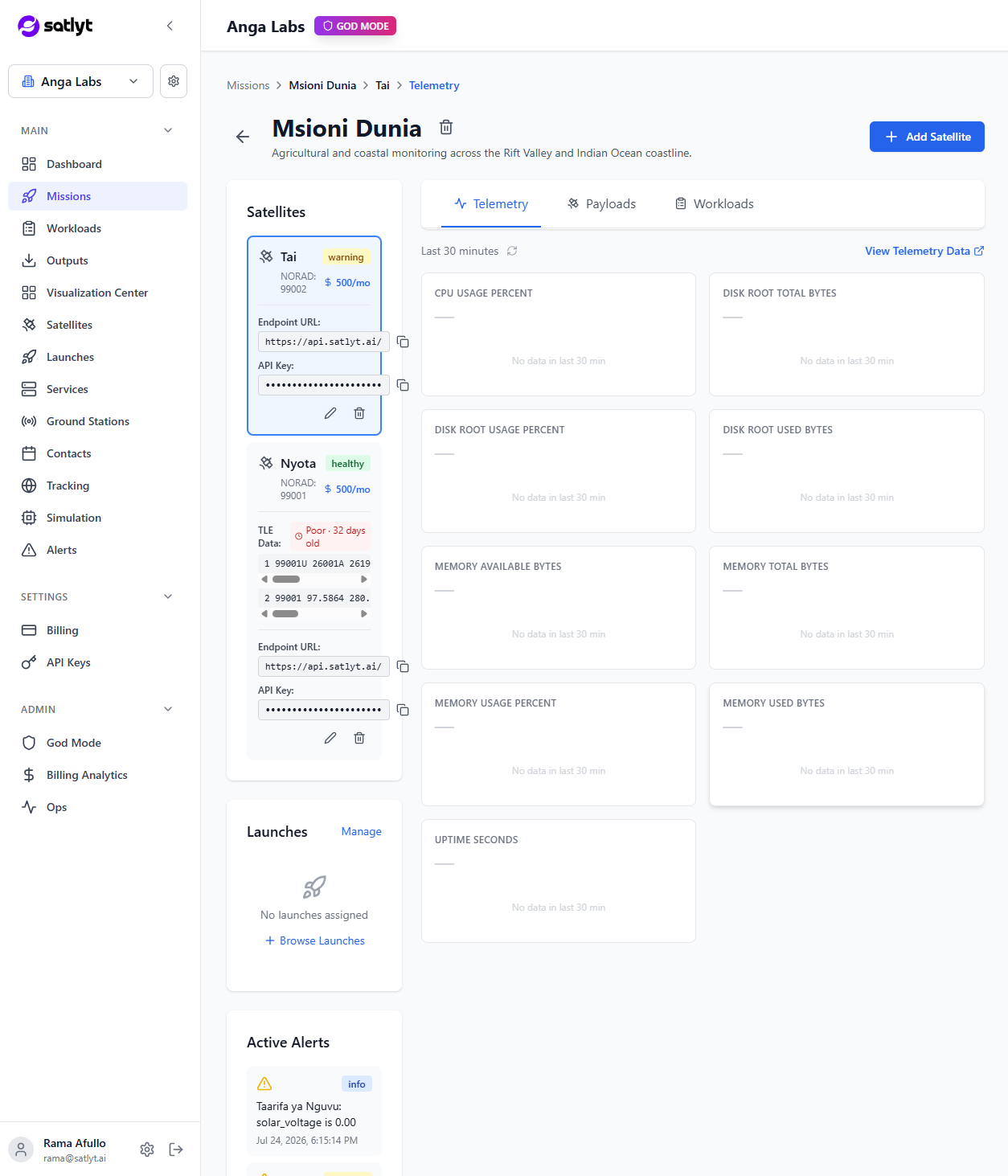Copy Tai's API key
The width and height of the screenshot is (1008, 1176).
pyautogui.click(x=403, y=385)
